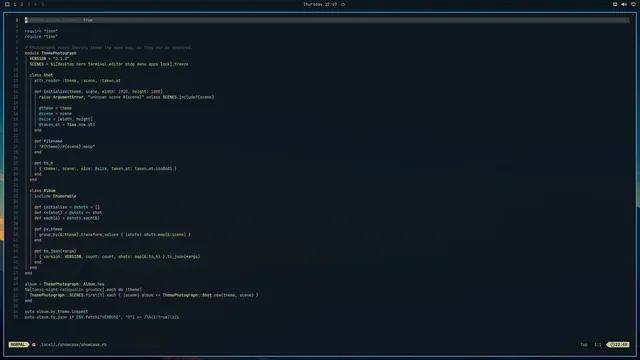Click the '@taken_at = Time.now.utc' line

coord(67,124)
